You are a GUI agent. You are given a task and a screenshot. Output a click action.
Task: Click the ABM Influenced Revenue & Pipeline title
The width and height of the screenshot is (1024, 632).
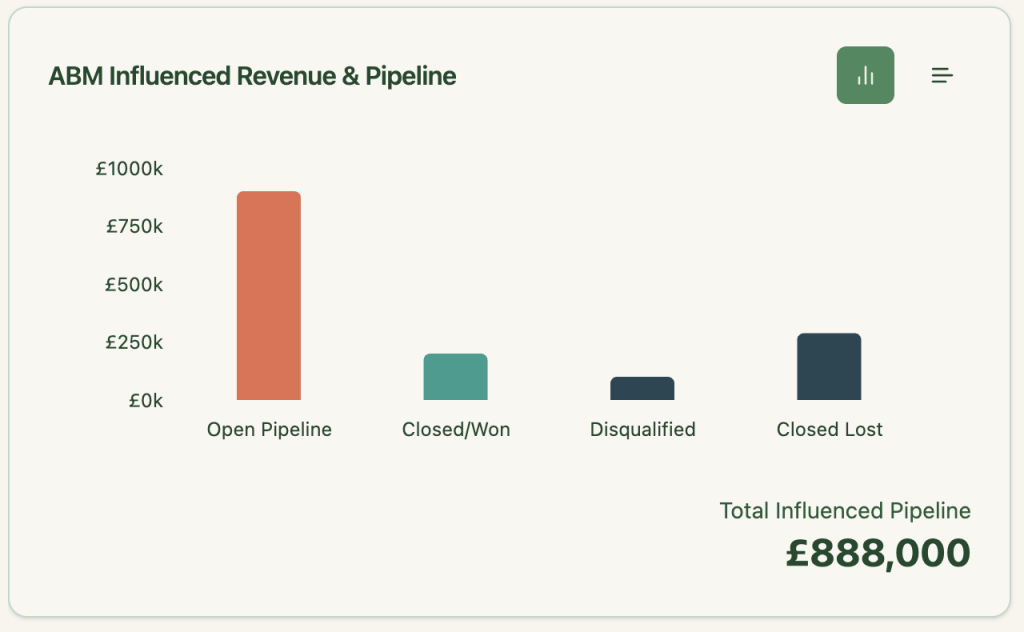[252, 75]
